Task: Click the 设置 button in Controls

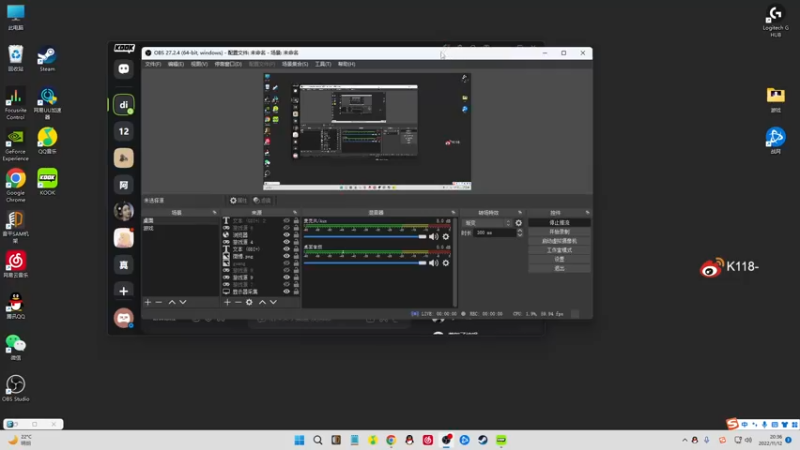Action: coord(559,259)
